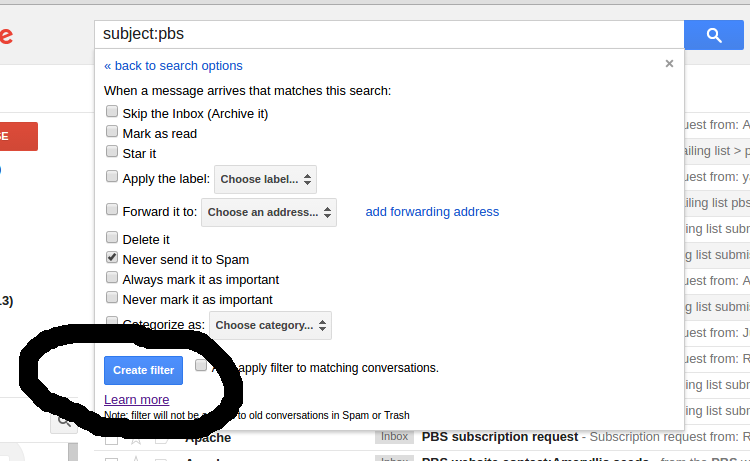Click add forwarding address link
The width and height of the screenshot is (750, 461).
pyautogui.click(x=432, y=212)
